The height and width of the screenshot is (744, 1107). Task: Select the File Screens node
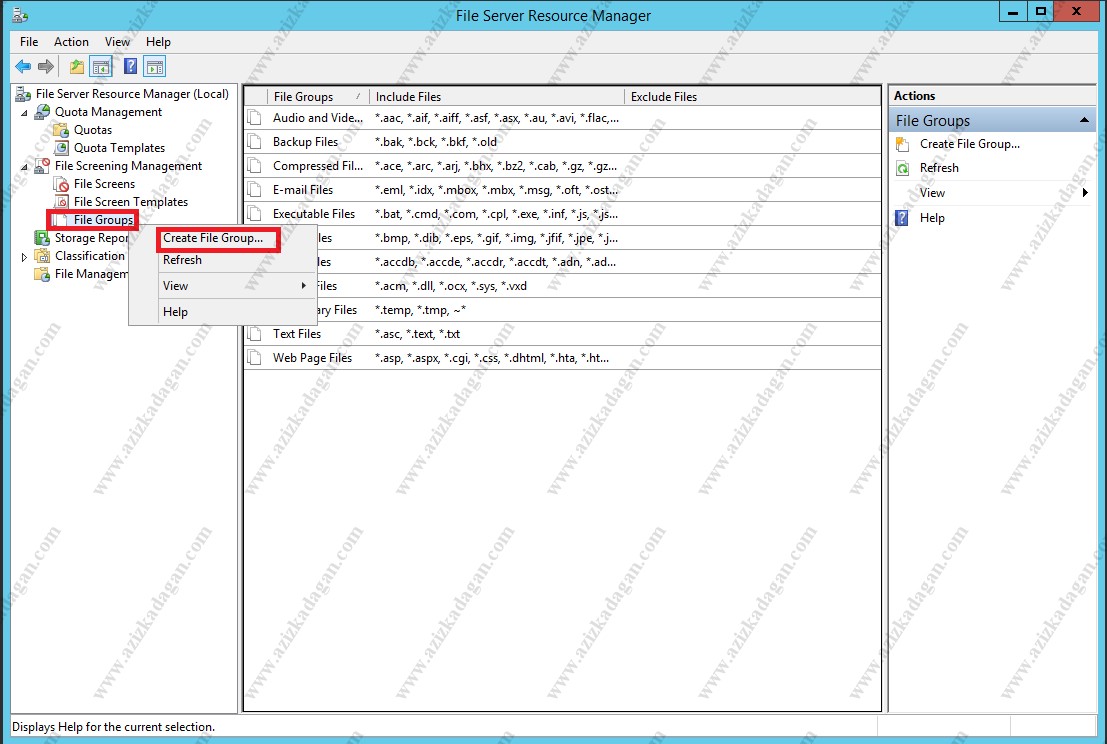pos(97,183)
